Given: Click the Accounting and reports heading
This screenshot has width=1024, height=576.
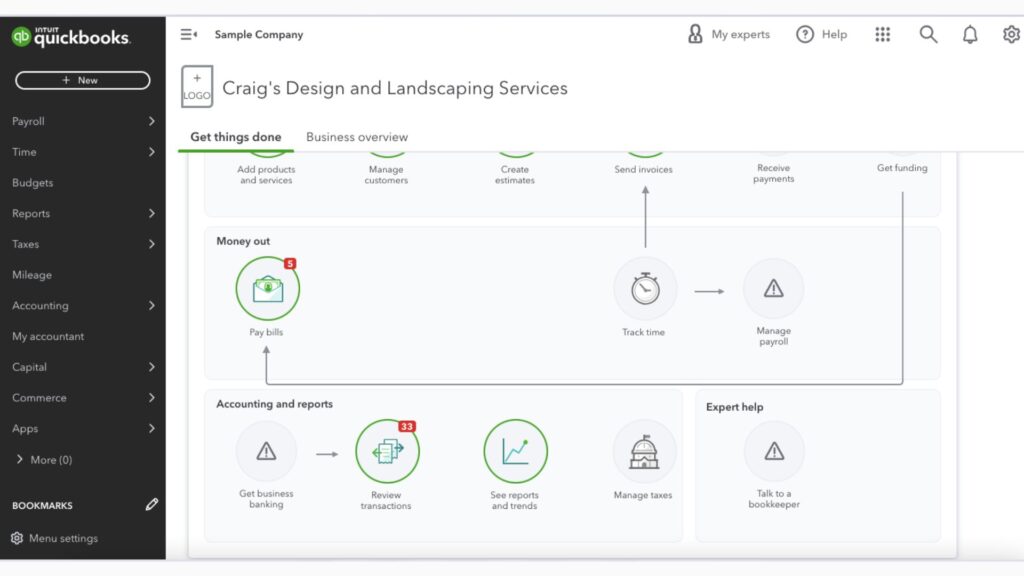Looking at the screenshot, I should click(274, 404).
